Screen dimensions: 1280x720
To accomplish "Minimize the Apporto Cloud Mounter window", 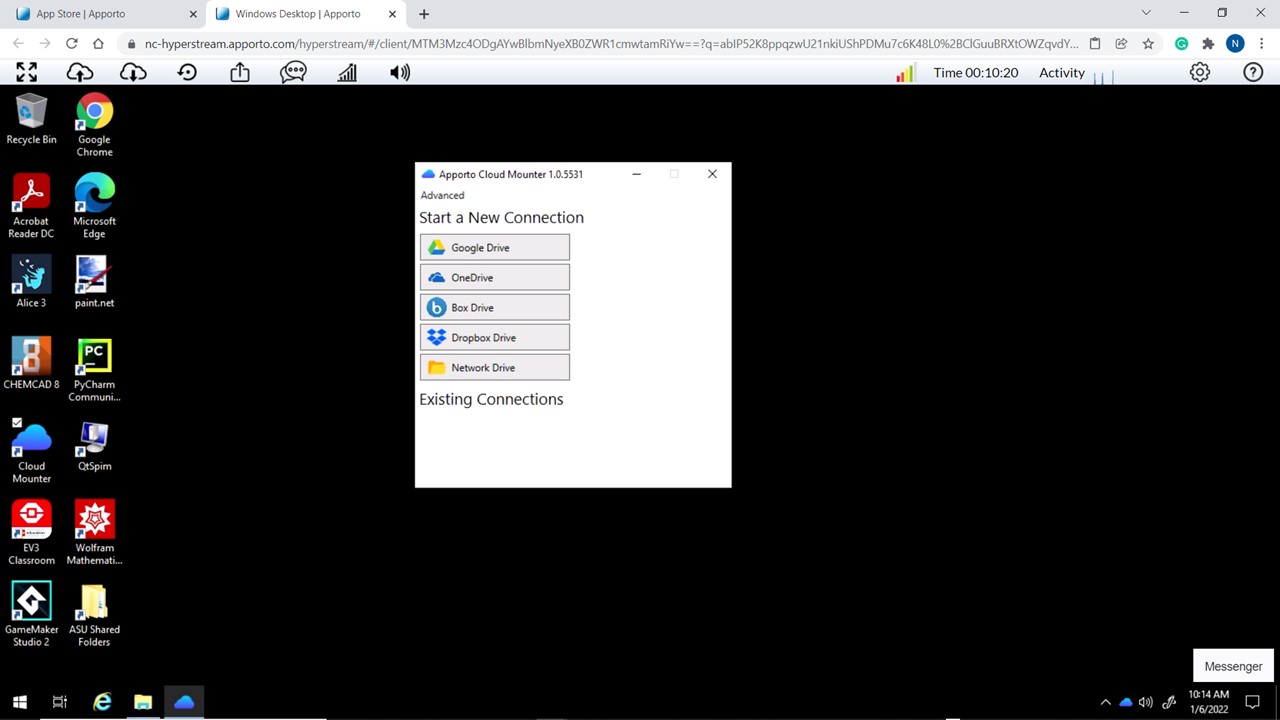I will (636, 174).
